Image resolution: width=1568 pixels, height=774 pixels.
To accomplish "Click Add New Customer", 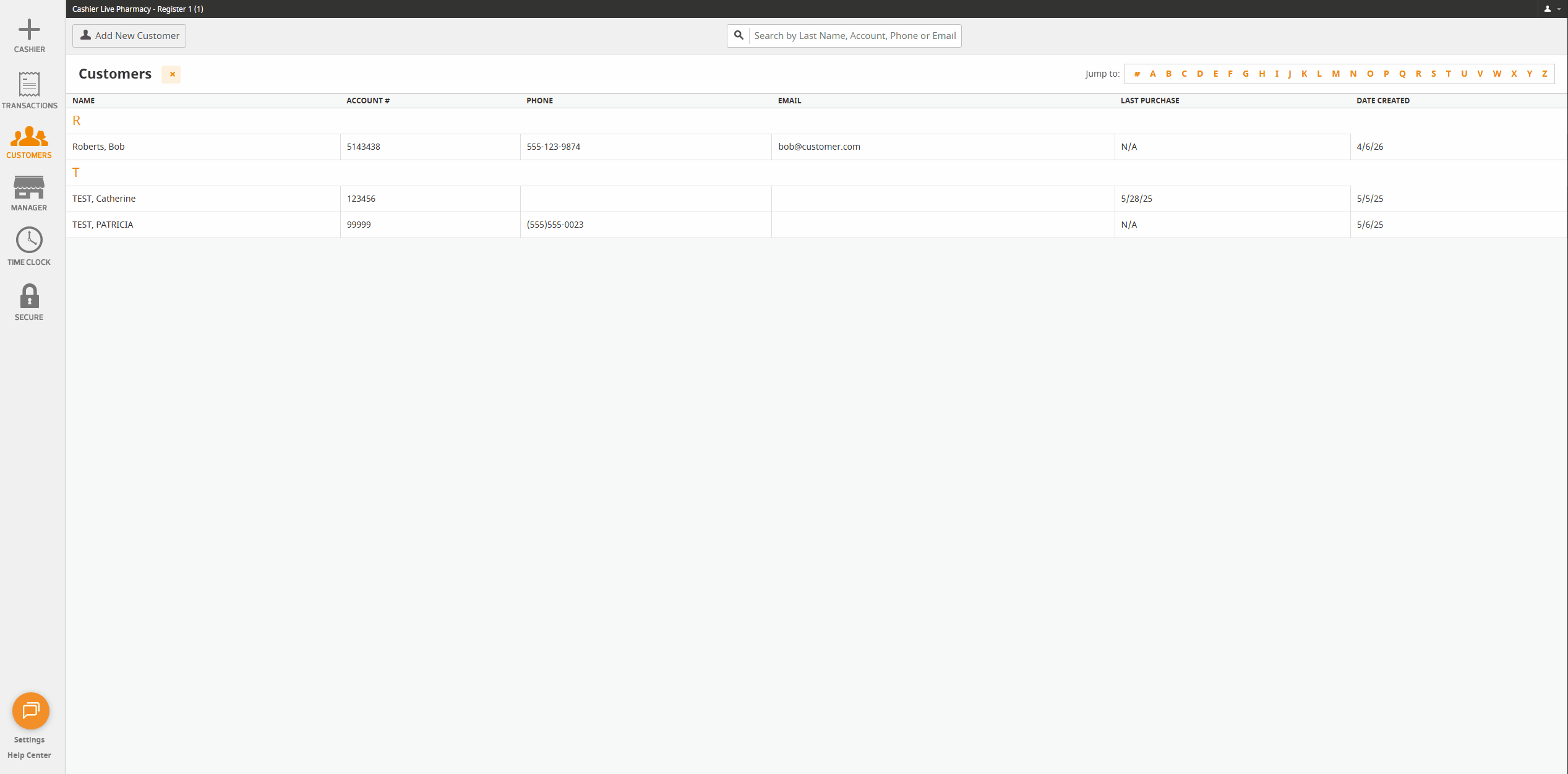I will (x=129, y=35).
